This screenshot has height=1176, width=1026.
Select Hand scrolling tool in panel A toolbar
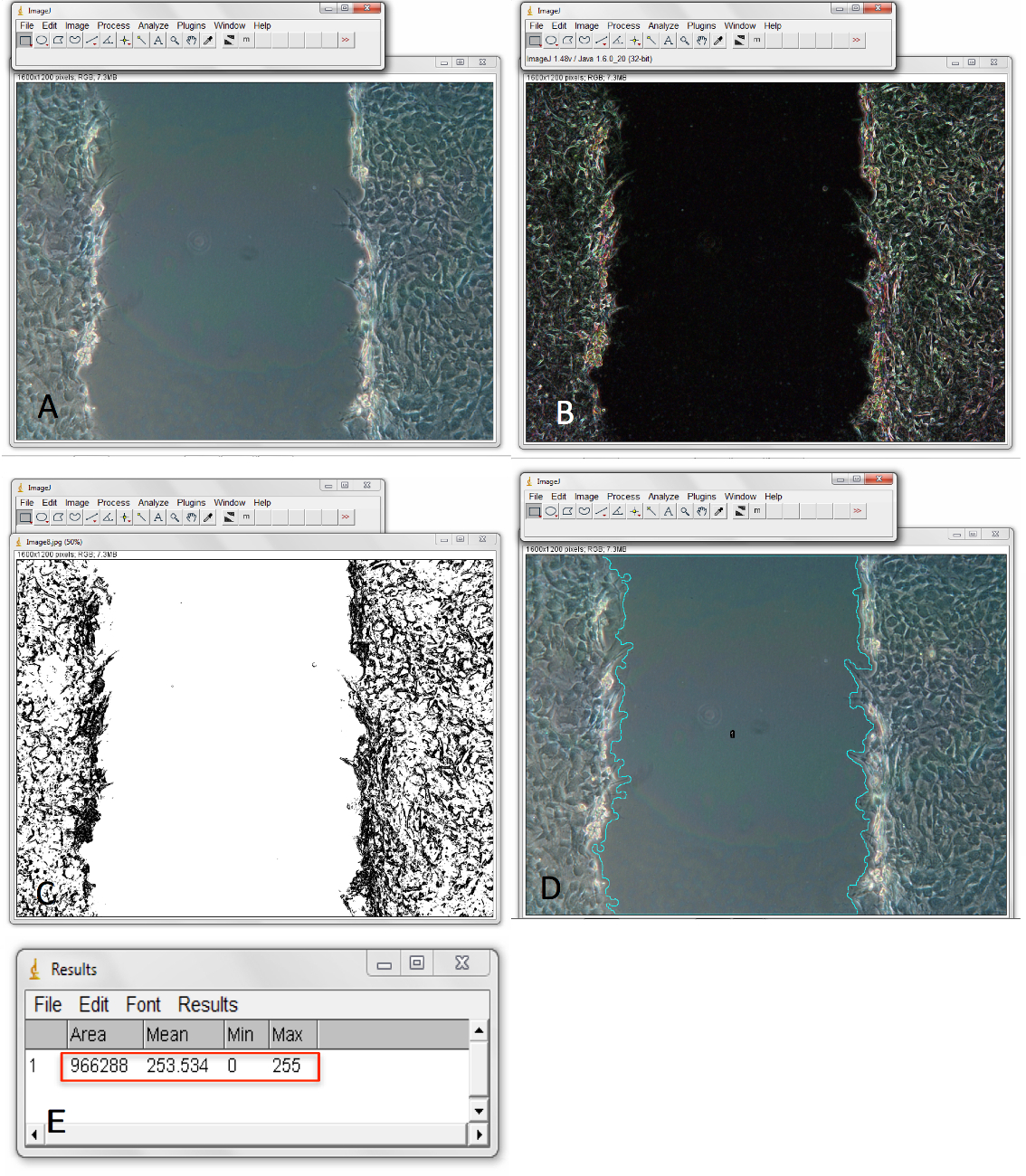(x=192, y=40)
